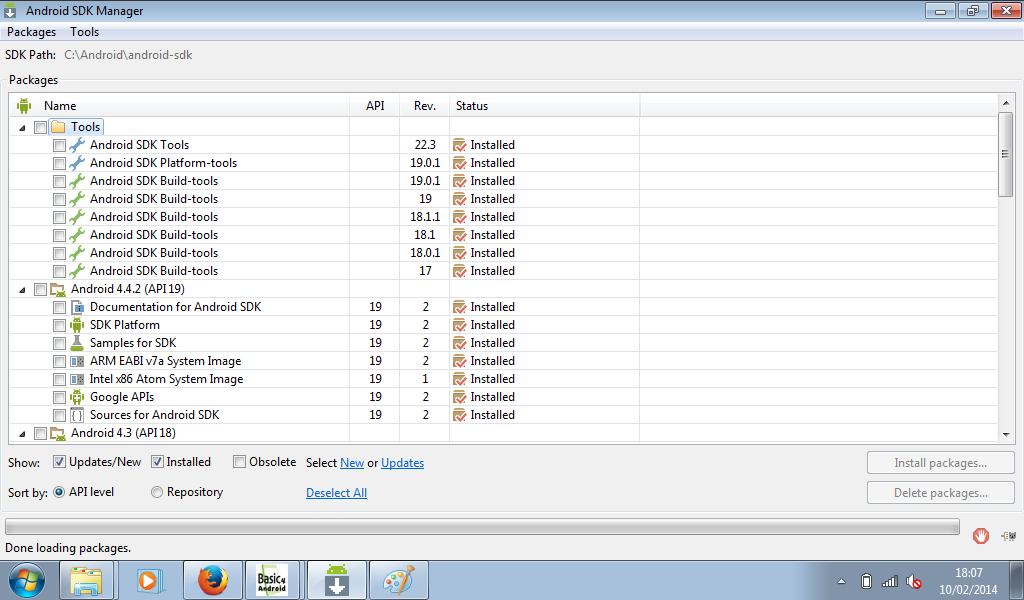1024x600 pixels.
Task: Select the Android SDK Build-tools 18.0.1 row
Action: [503, 253]
